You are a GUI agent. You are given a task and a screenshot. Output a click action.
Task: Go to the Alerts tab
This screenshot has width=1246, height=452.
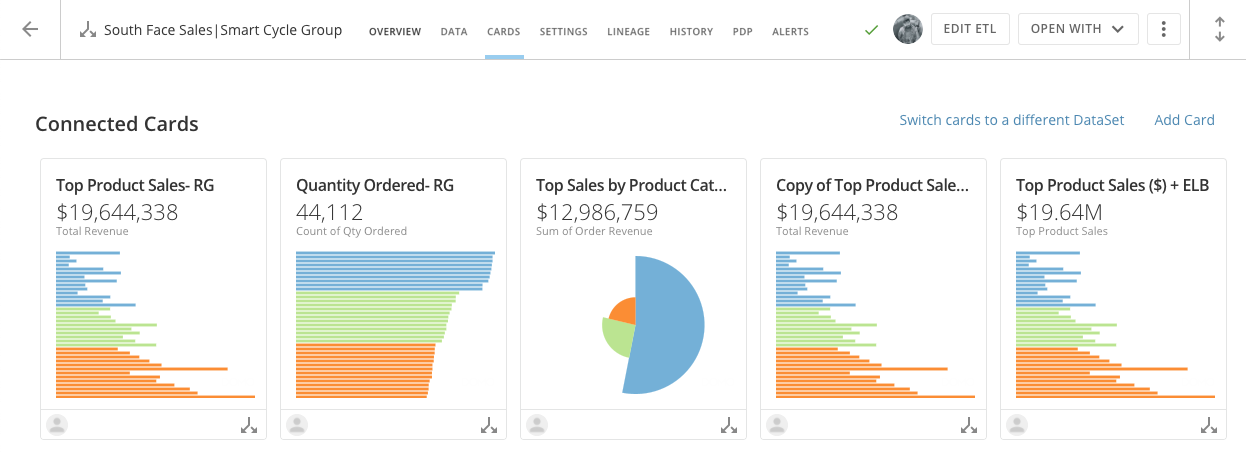click(x=790, y=32)
